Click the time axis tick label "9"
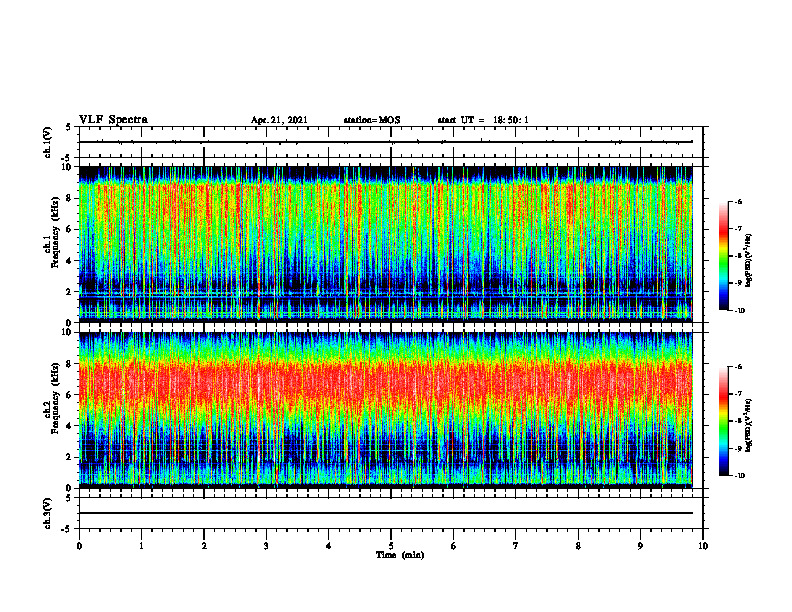792x612 pixels. 640,546
